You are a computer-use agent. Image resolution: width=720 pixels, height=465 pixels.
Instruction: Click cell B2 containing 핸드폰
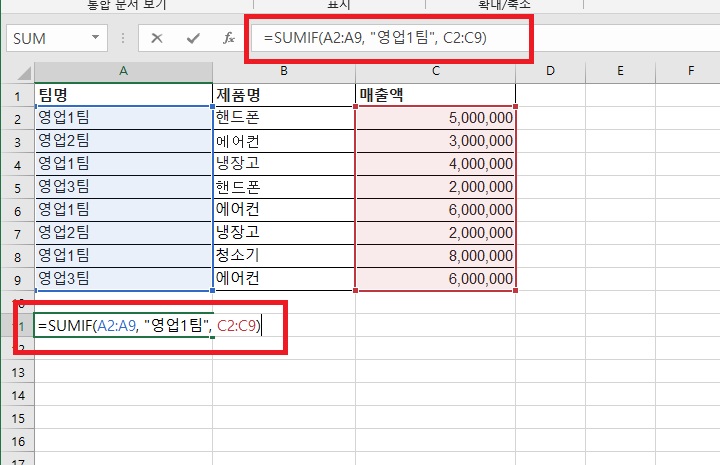coord(284,118)
